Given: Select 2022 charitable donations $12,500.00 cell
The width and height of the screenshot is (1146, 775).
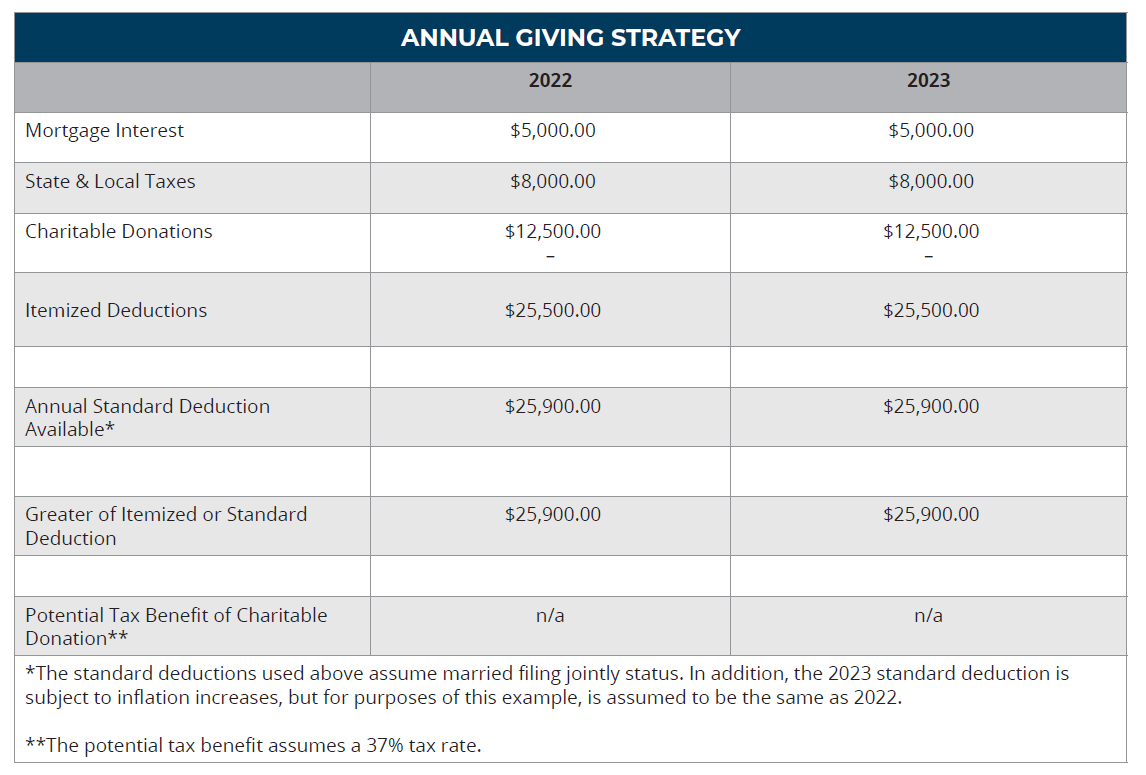Looking at the screenshot, I should point(552,232).
